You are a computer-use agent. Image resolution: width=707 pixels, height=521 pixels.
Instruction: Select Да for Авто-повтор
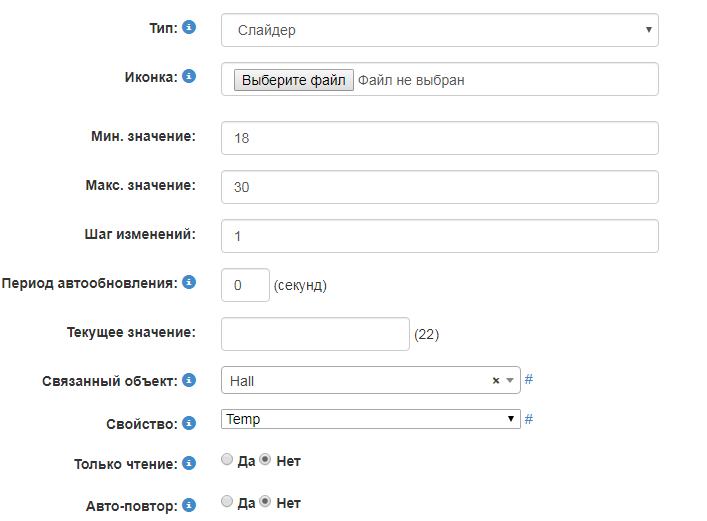[227, 502]
